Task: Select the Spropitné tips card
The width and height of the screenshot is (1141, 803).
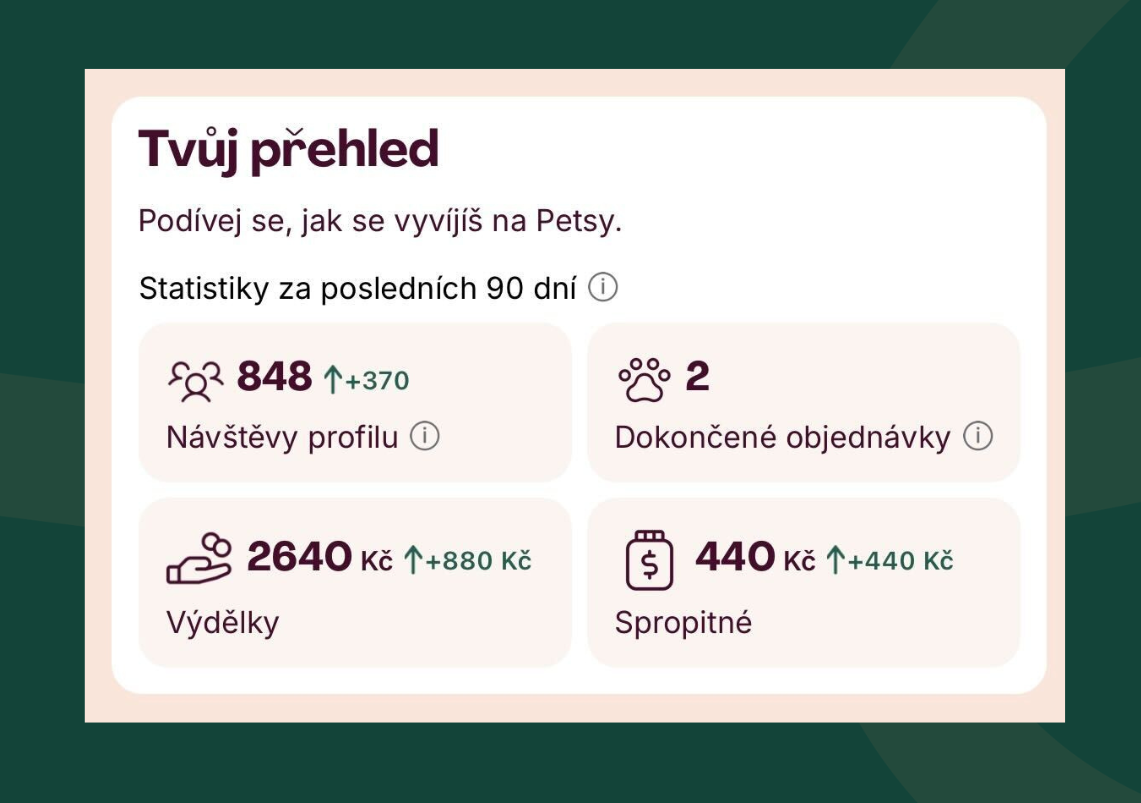Action: 803,582
